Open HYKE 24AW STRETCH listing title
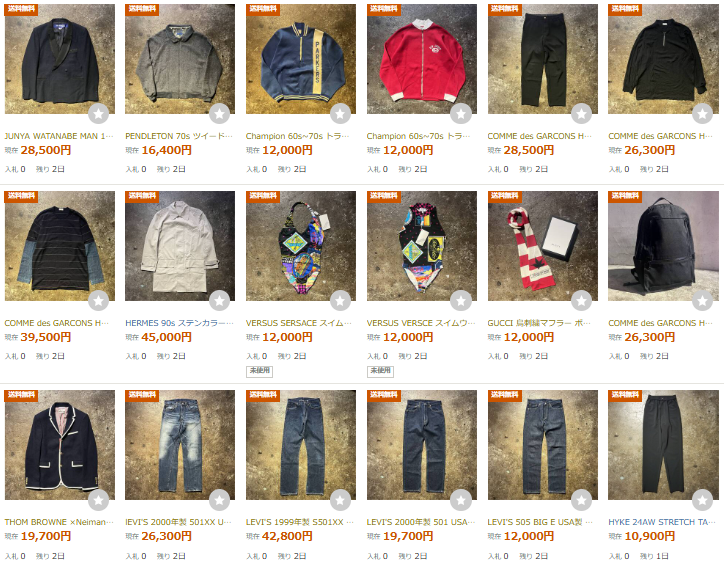The width and height of the screenshot is (725, 573). point(663,522)
